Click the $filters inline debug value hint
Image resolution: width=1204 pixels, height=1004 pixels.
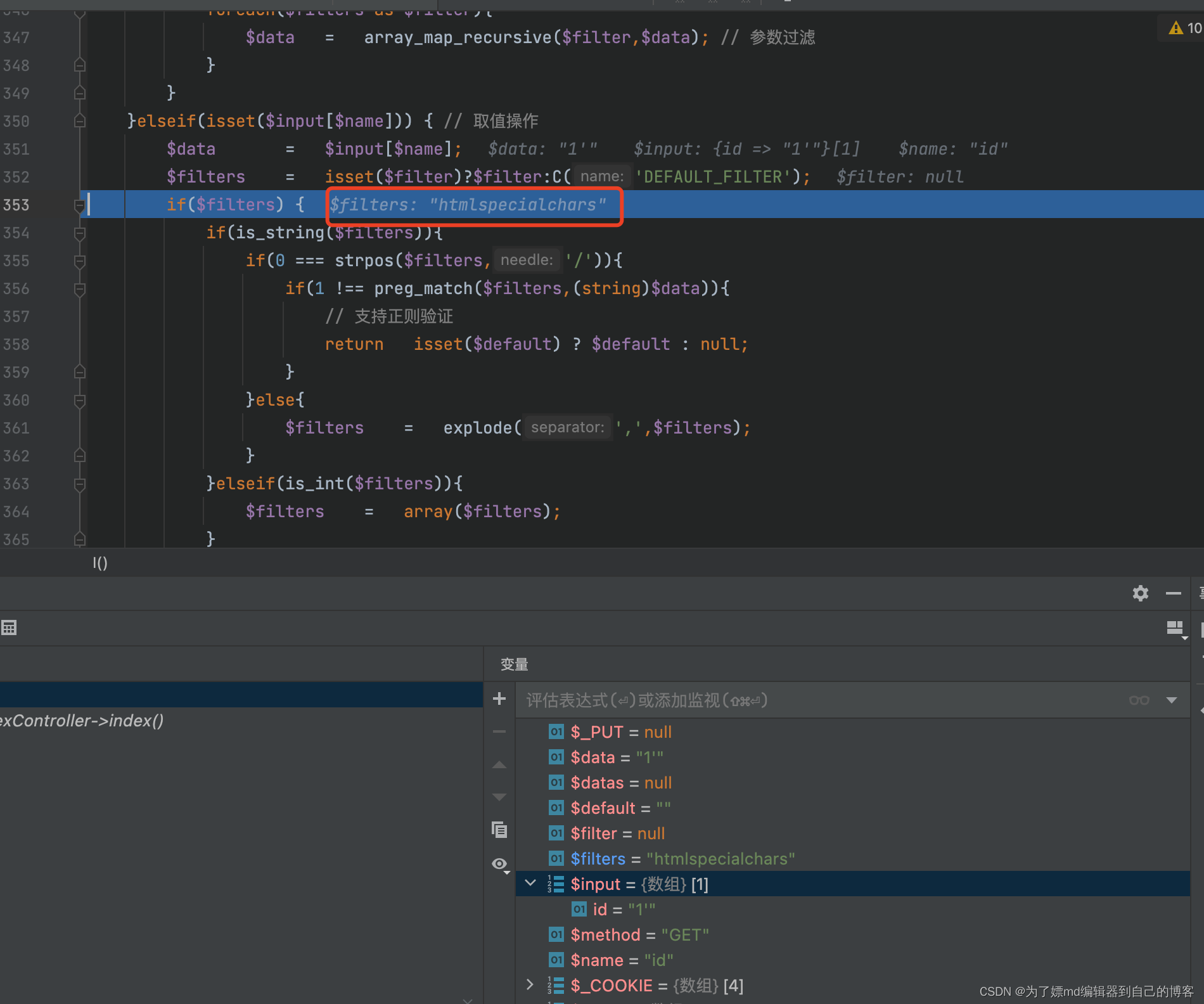click(x=468, y=205)
